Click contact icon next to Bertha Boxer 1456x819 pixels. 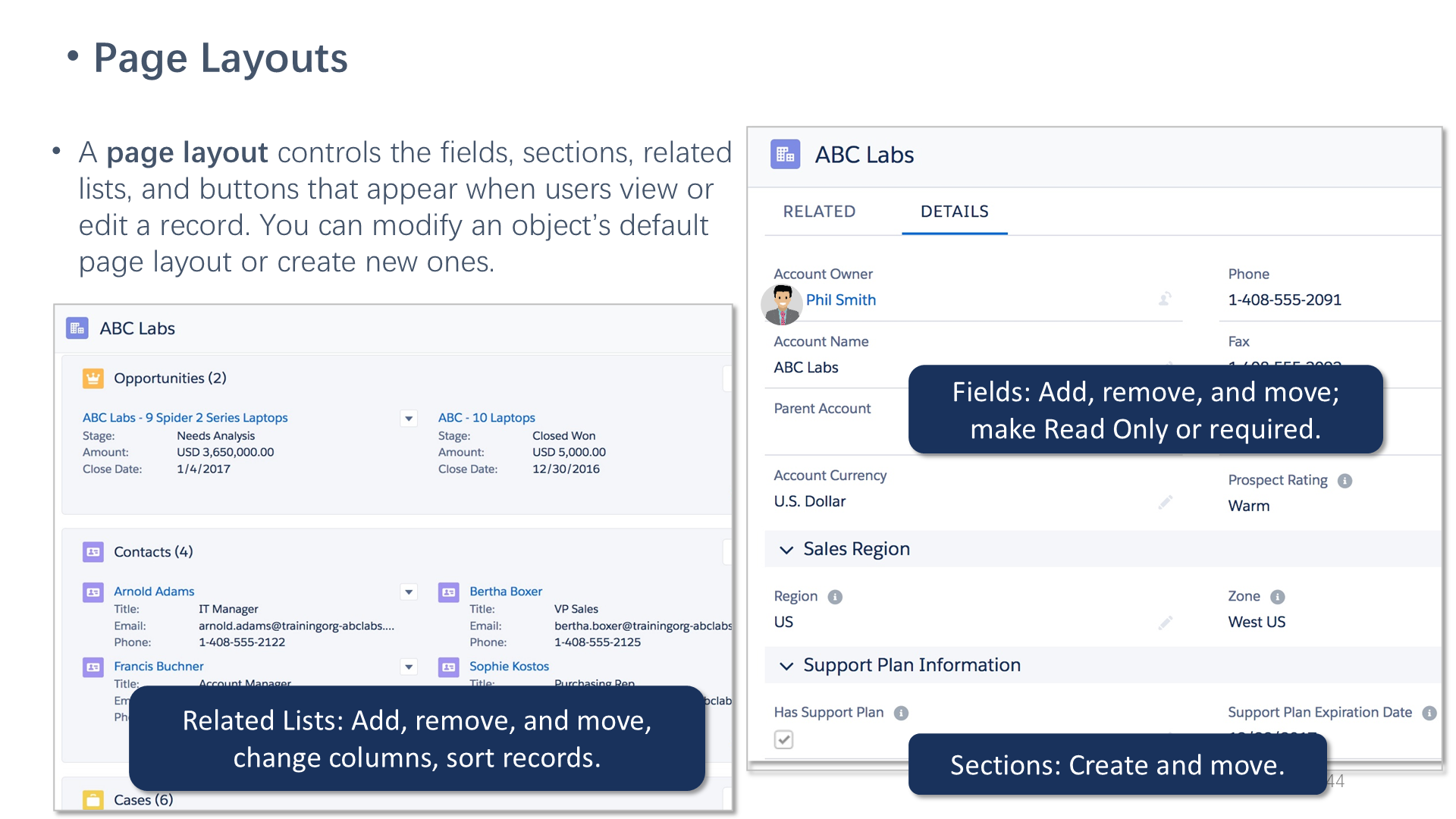click(449, 592)
